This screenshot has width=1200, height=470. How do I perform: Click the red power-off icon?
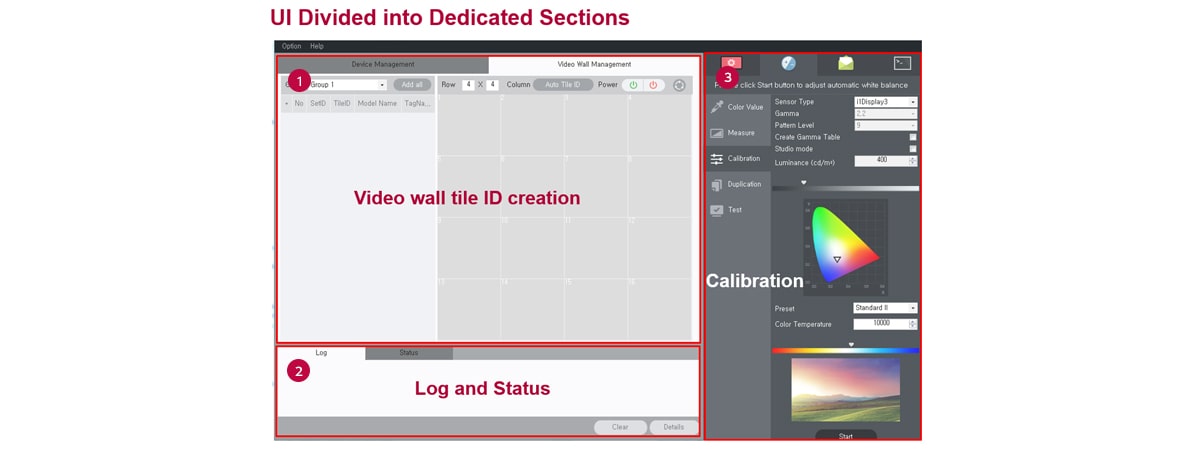coord(653,85)
